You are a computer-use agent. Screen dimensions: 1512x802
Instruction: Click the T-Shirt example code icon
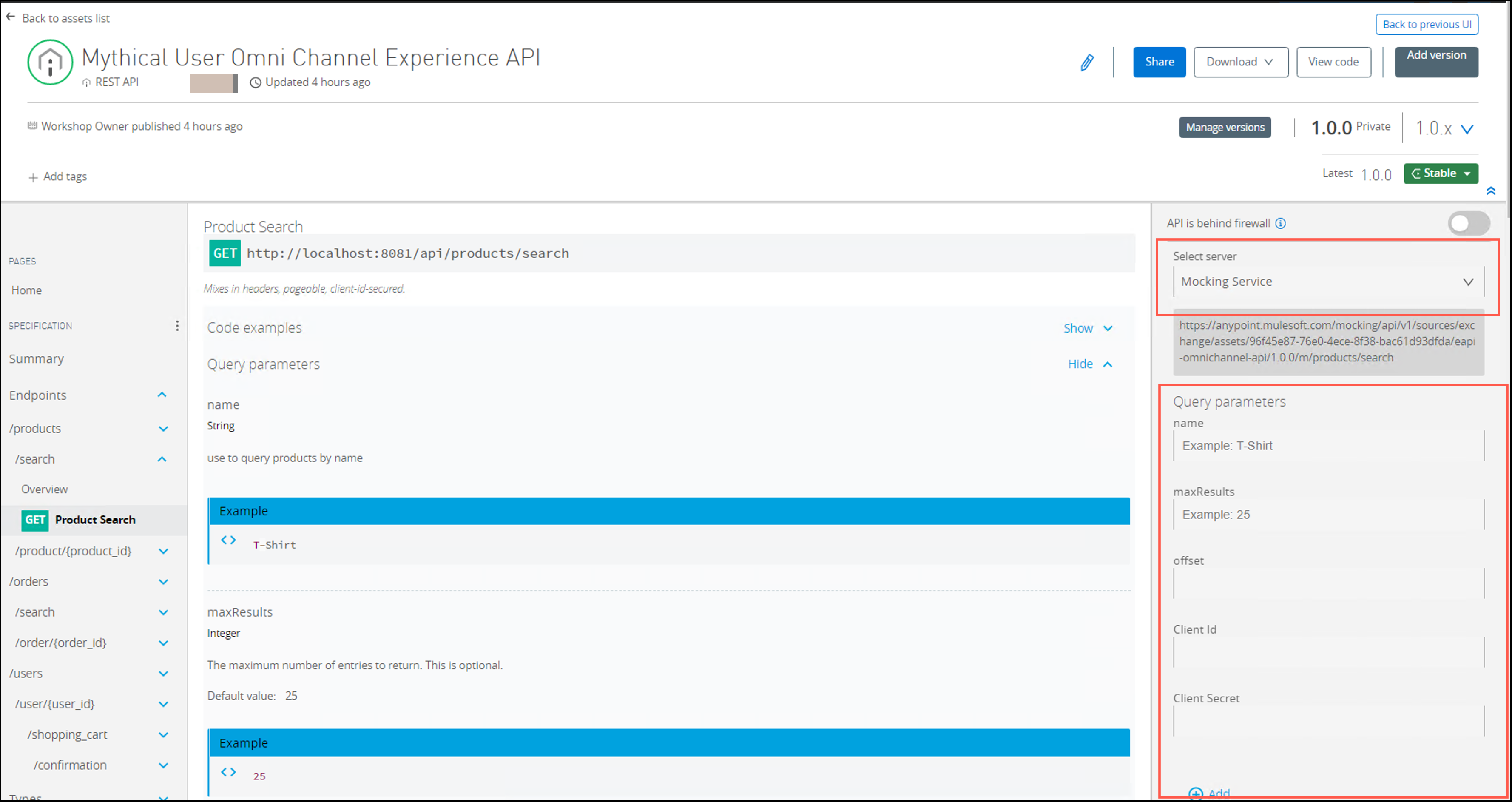point(228,540)
